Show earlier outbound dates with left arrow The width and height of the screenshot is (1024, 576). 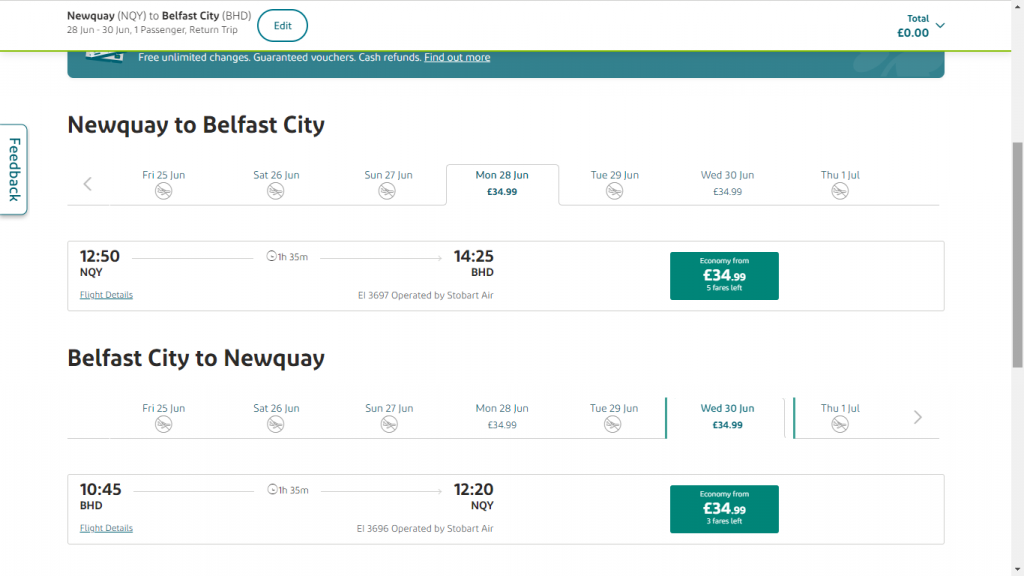point(88,183)
